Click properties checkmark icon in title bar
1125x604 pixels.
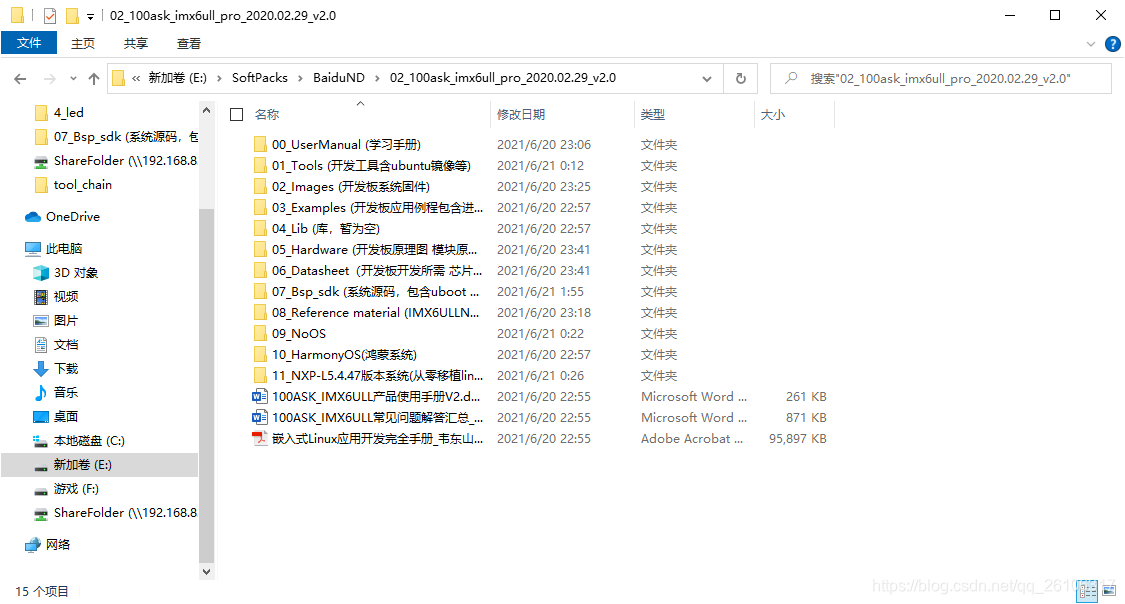(50, 15)
